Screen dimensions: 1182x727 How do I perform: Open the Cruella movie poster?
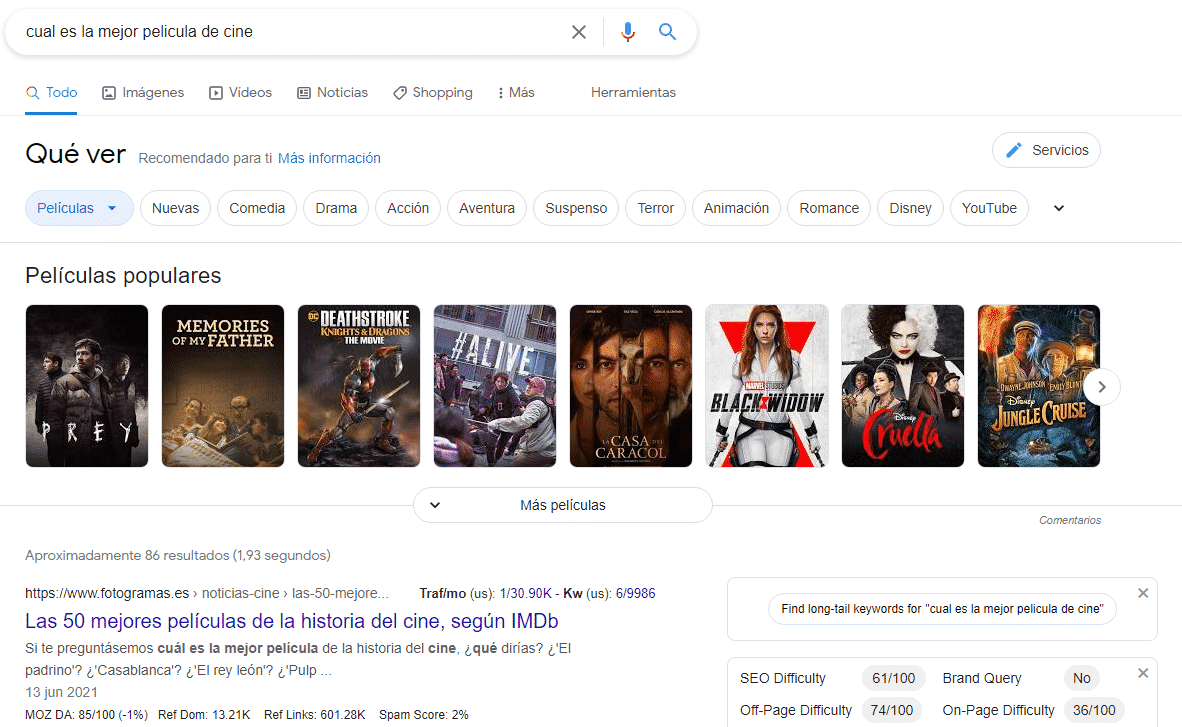(x=903, y=386)
